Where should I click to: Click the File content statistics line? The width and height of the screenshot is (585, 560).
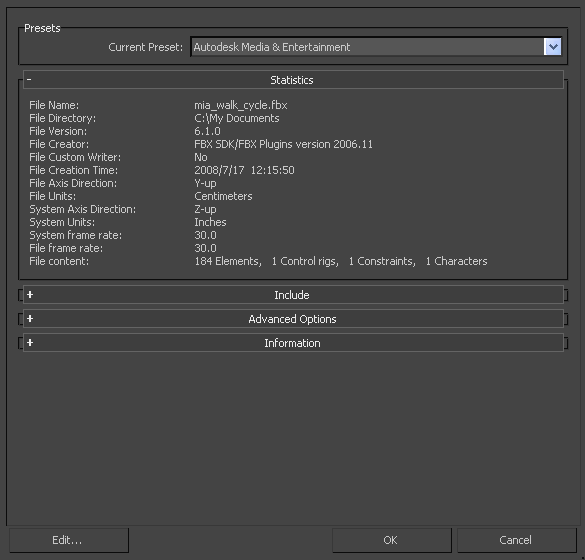341,261
